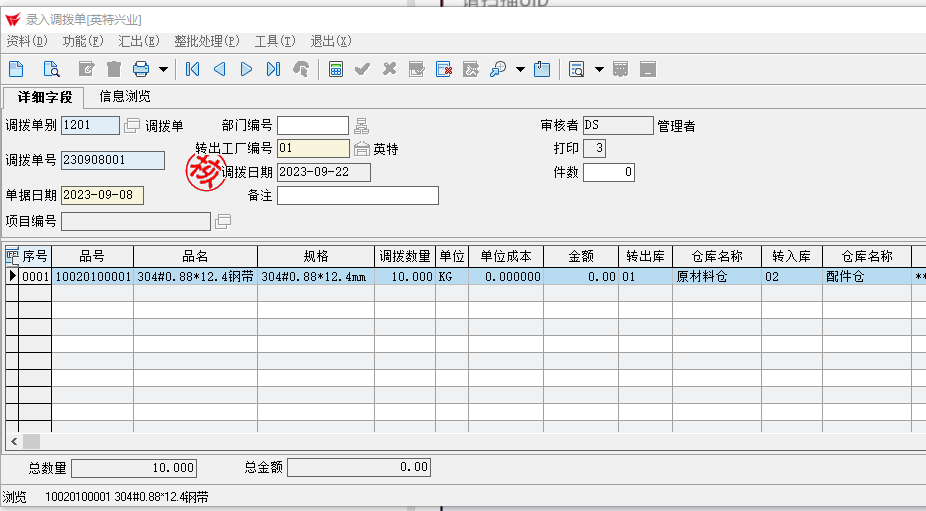Go to the previous record
Screen dimensions: 926x511
[219, 69]
